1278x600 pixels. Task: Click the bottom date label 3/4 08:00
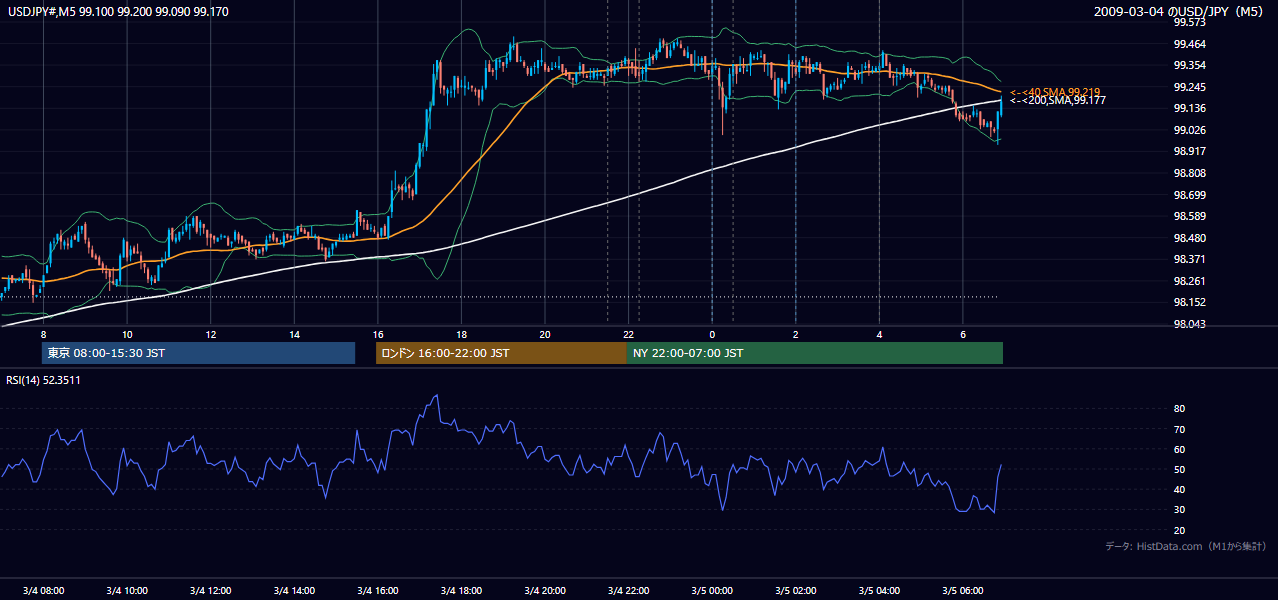pos(43,590)
